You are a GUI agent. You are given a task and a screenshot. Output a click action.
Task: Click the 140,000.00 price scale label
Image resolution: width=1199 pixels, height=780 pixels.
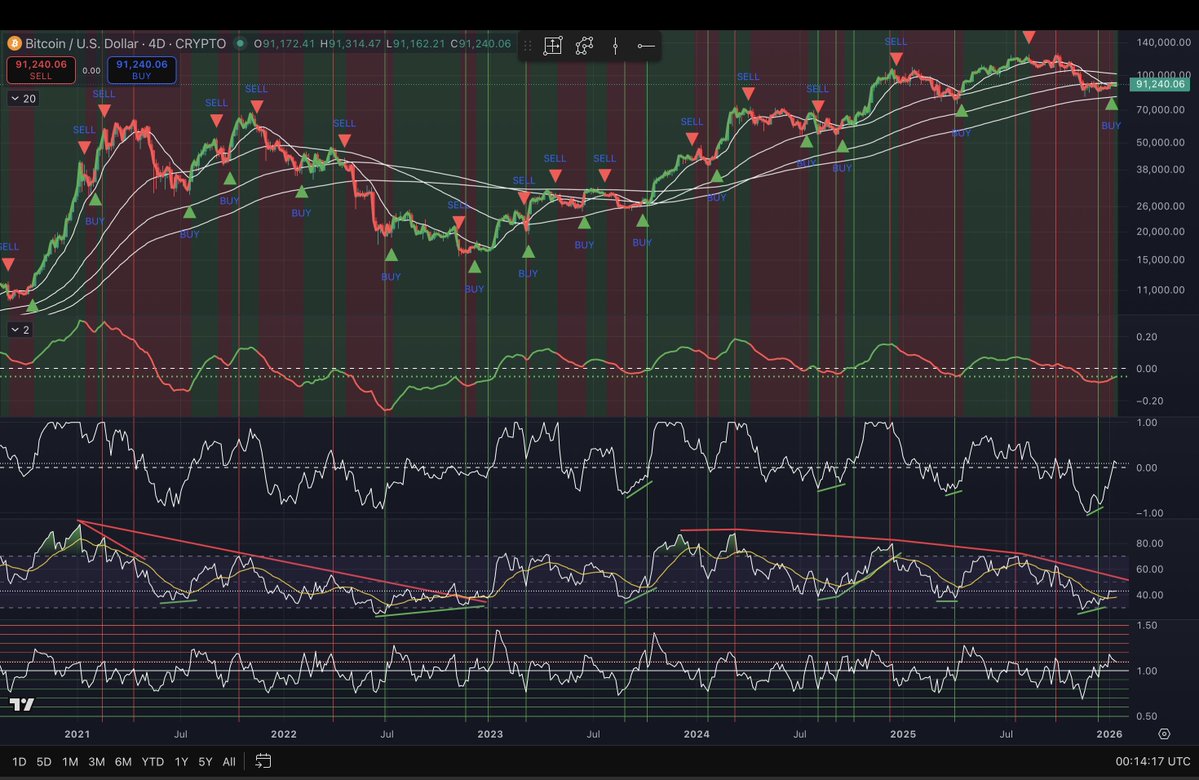[1163, 42]
